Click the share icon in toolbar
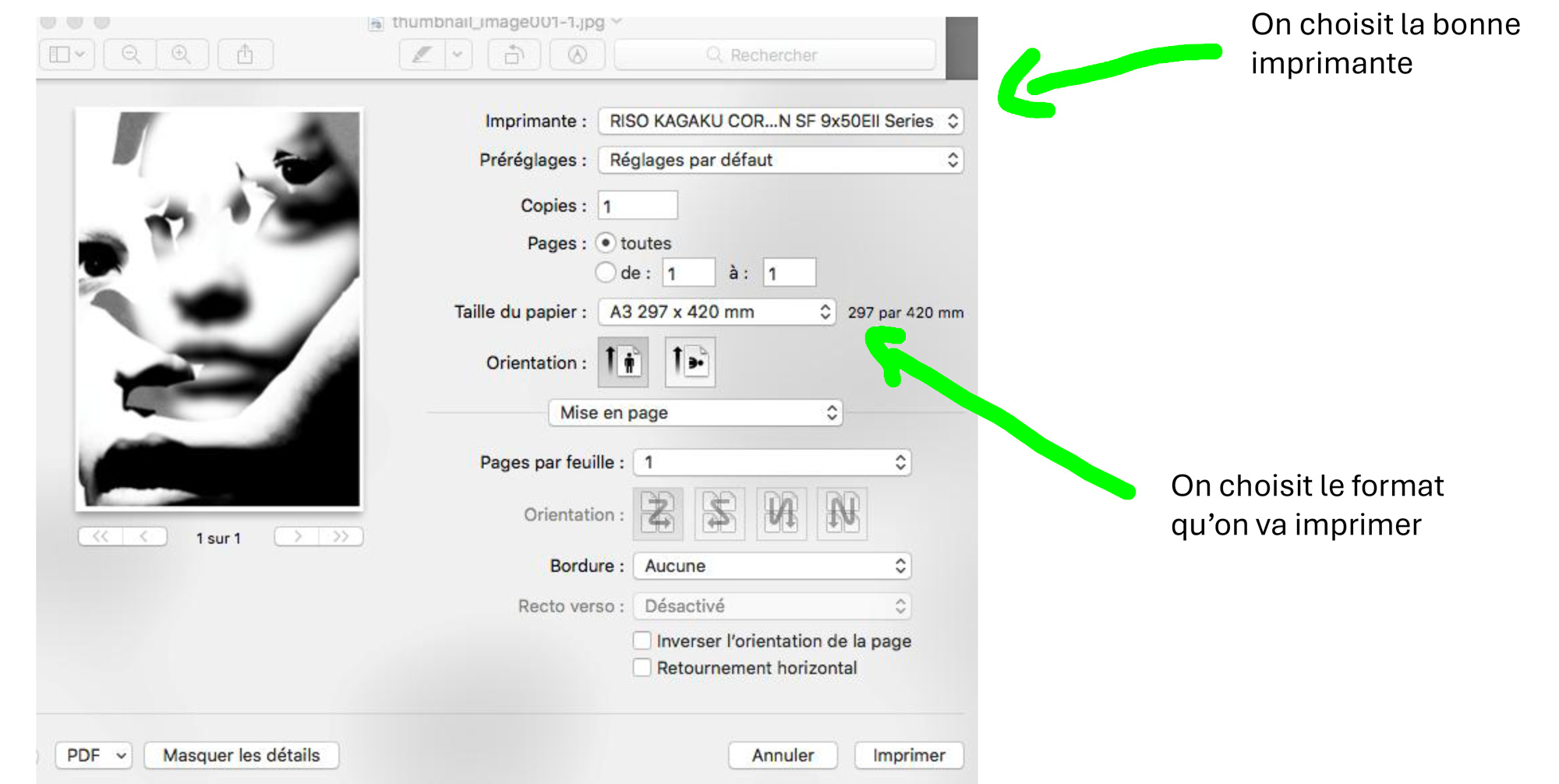 pos(245,55)
